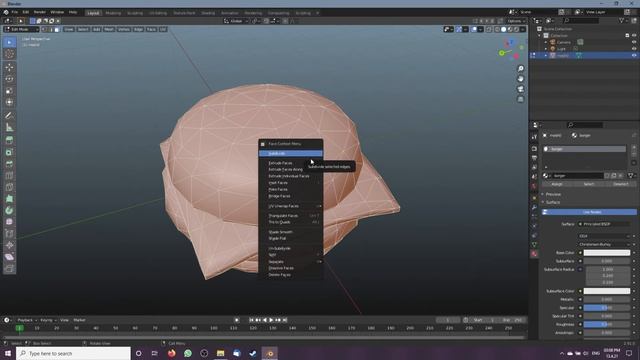Screen dimensions: 640x360
Task: Select the Cursor tool in toolbar
Action: 9,54
